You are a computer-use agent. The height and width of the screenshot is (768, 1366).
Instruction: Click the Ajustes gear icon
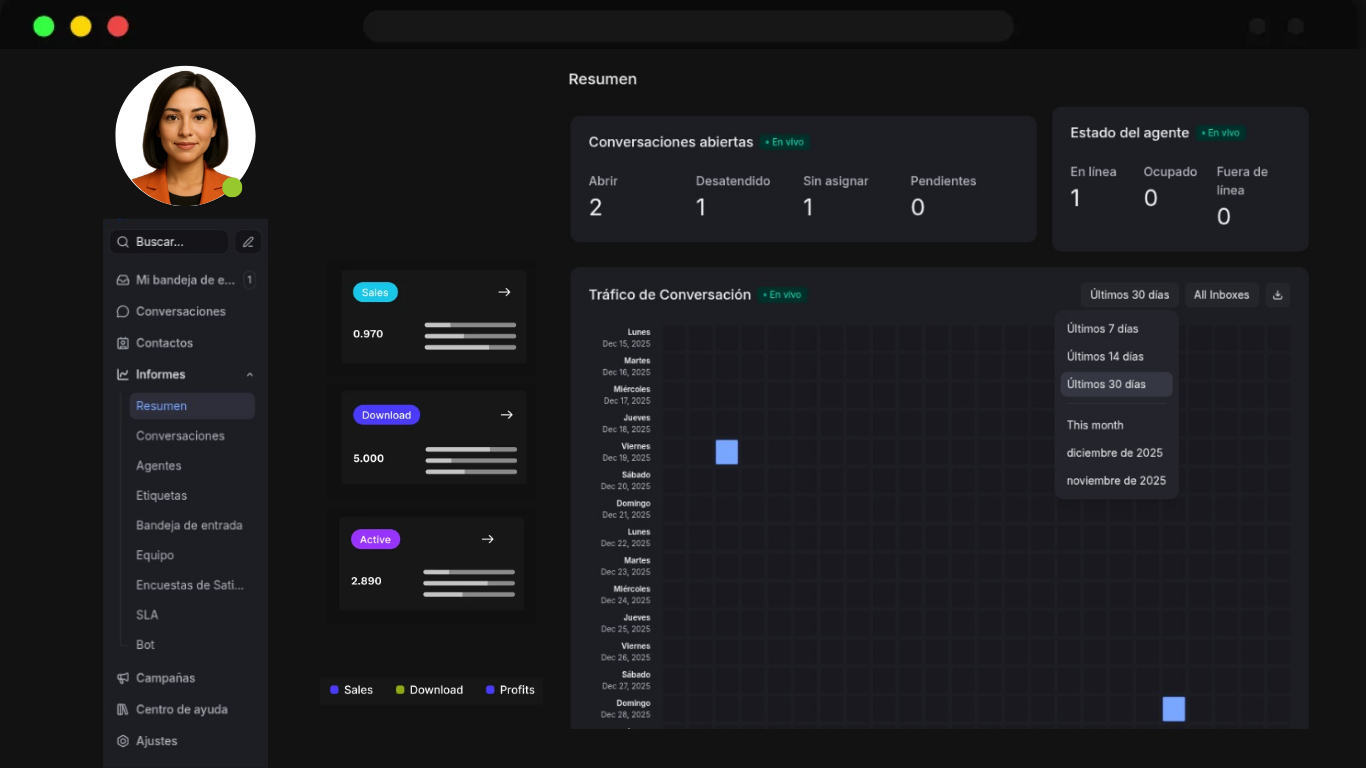pyautogui.click(x=123, y=741)
